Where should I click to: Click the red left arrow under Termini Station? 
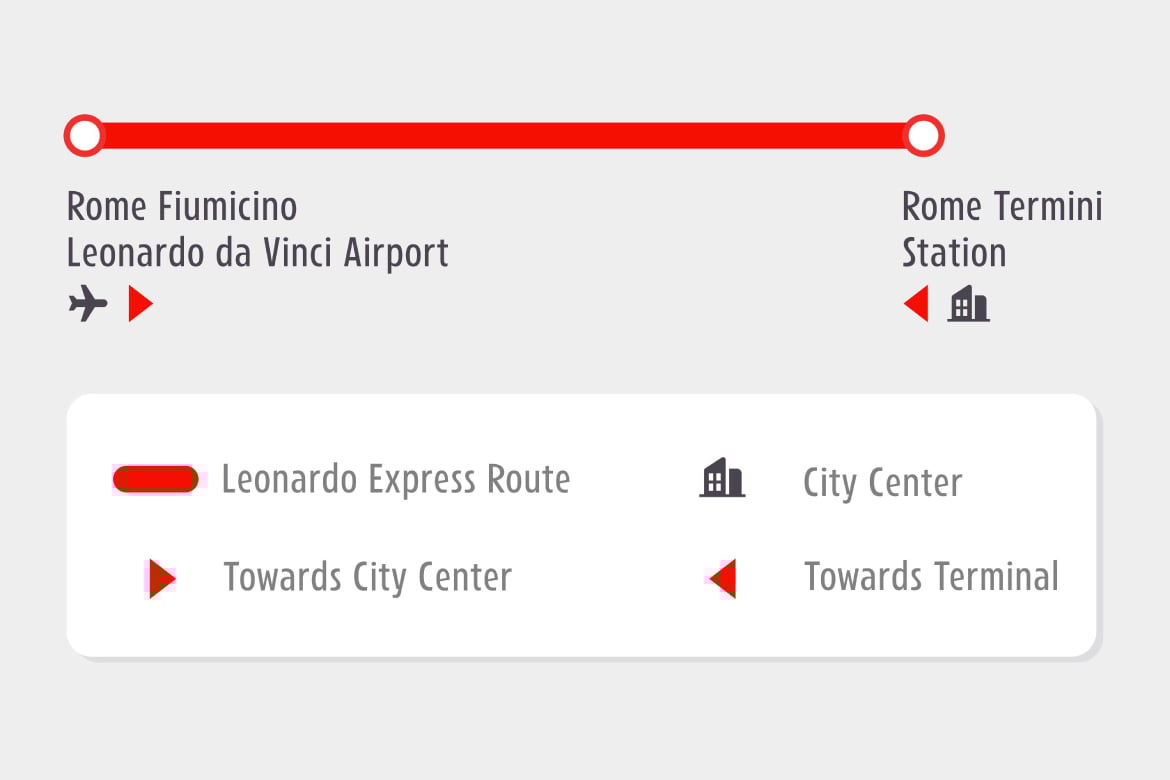tap(916, 303)
